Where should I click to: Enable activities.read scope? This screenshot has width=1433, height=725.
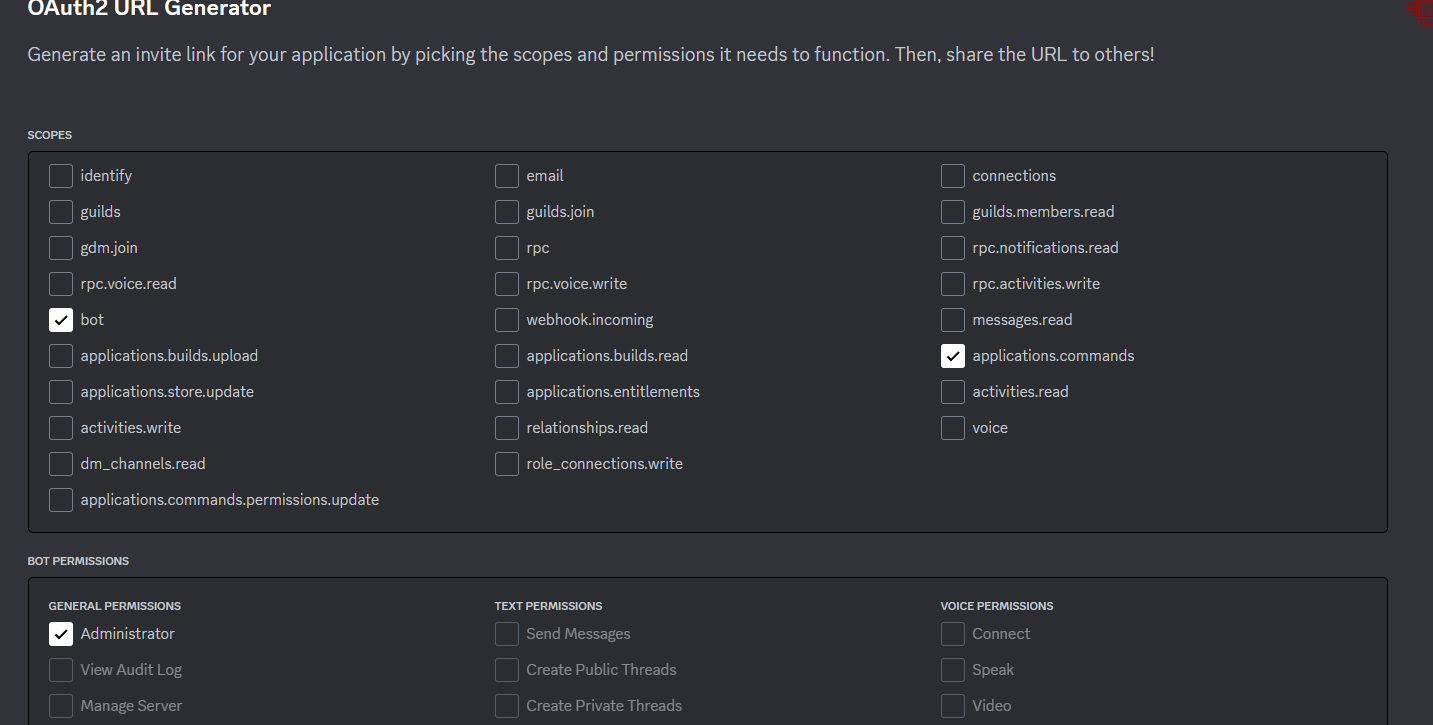953,392
